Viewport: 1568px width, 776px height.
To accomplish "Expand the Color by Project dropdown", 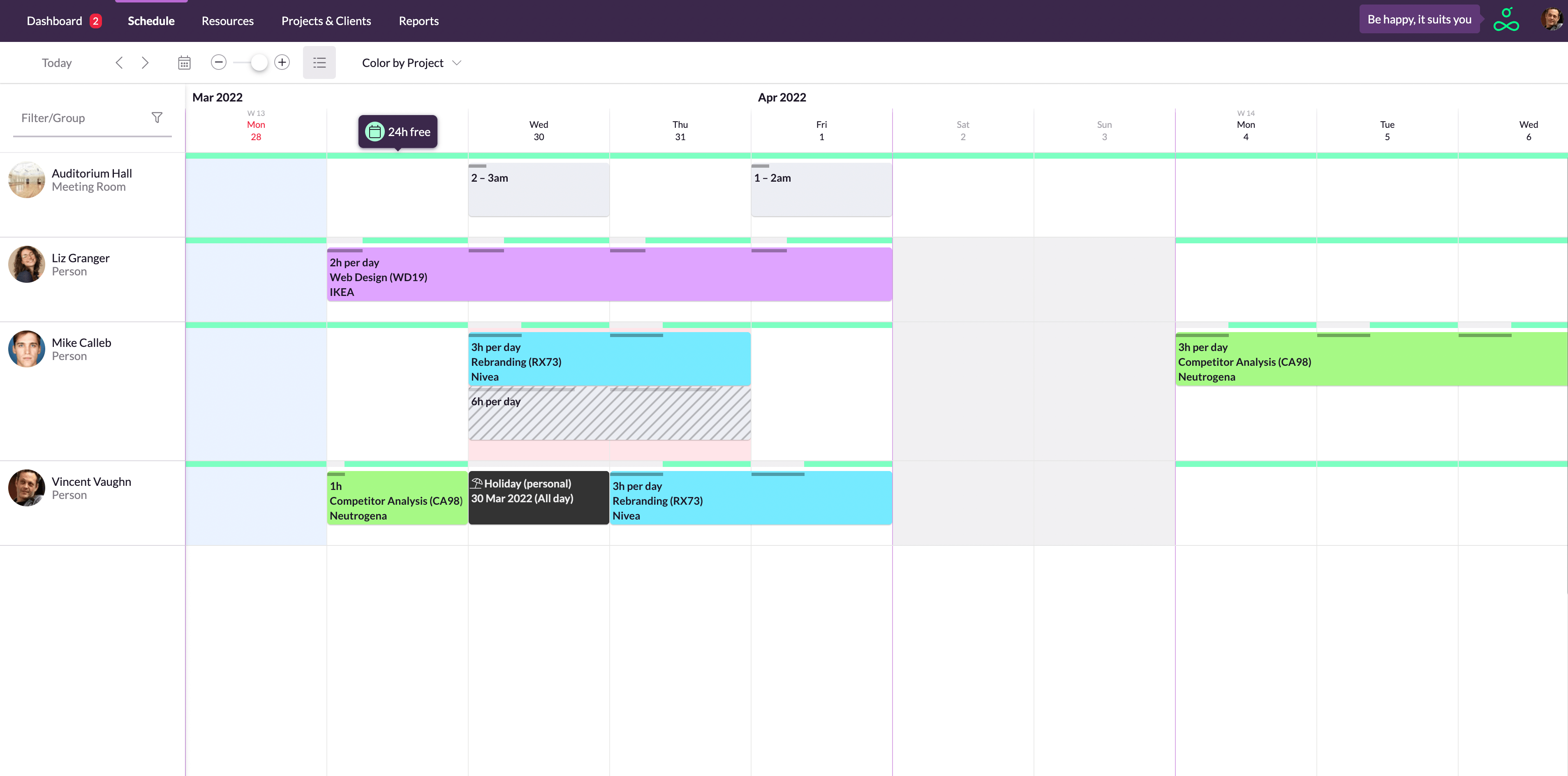I will coord(402,63).
